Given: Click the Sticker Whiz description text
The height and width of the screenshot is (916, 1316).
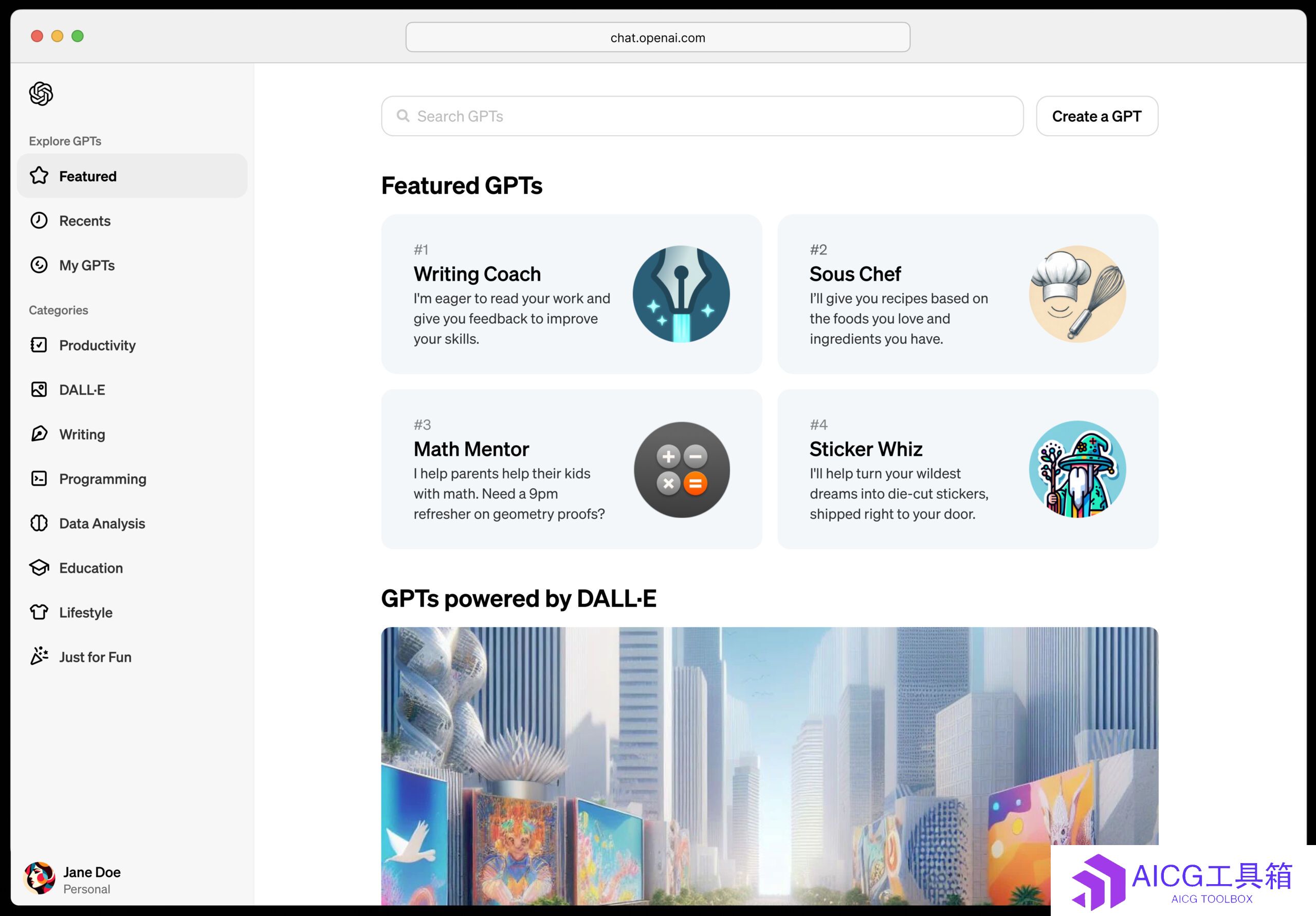Looking at the screenshot, I should click(x=899, y=493).
